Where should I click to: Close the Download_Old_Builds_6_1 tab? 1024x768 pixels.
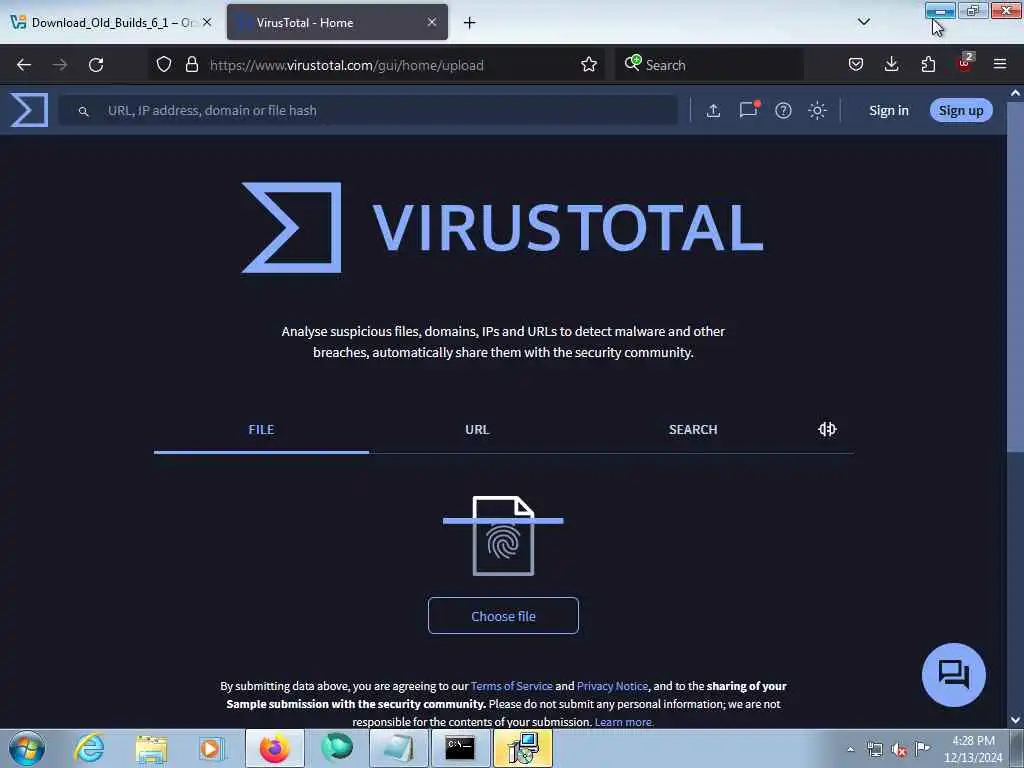pos(207,22)
